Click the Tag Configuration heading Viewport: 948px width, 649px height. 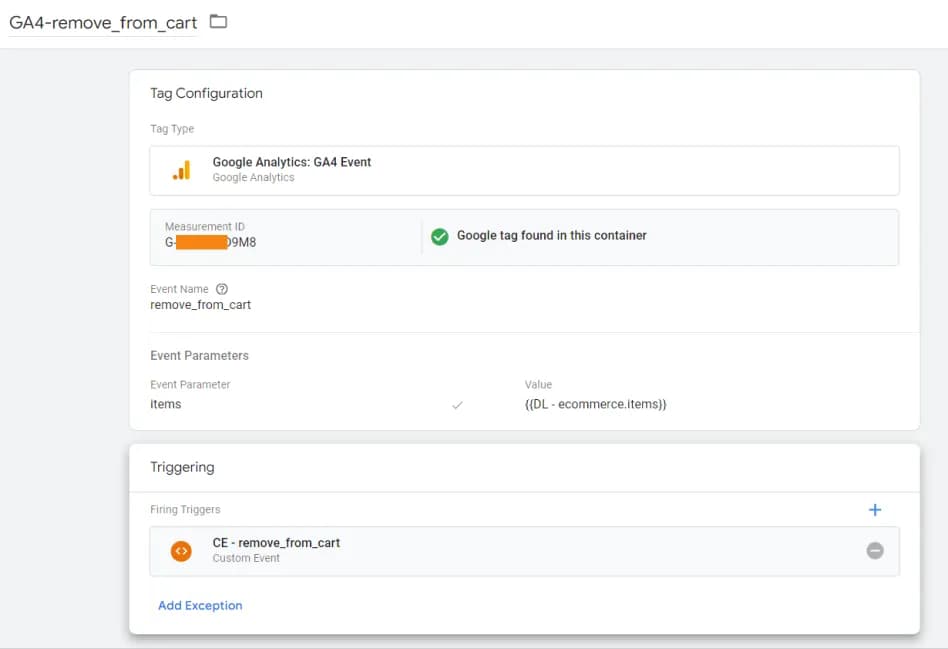pos(206,93)
